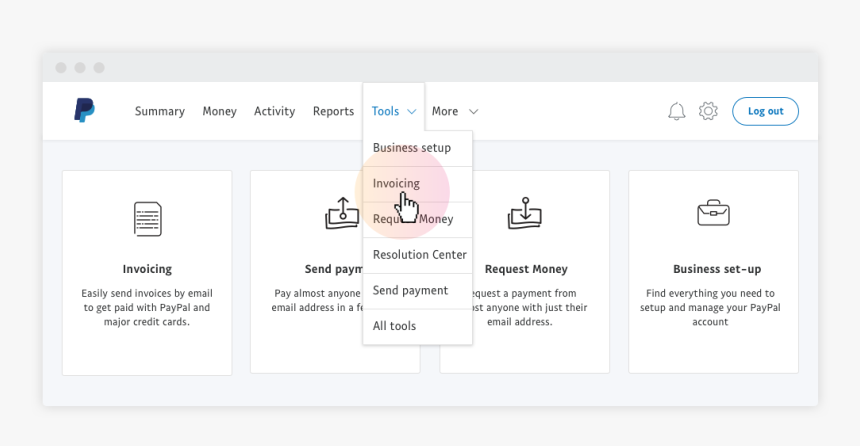This screenshot has height=446, width=860.
Task: Click the Invoicing document icon
Action: (147, 218)
